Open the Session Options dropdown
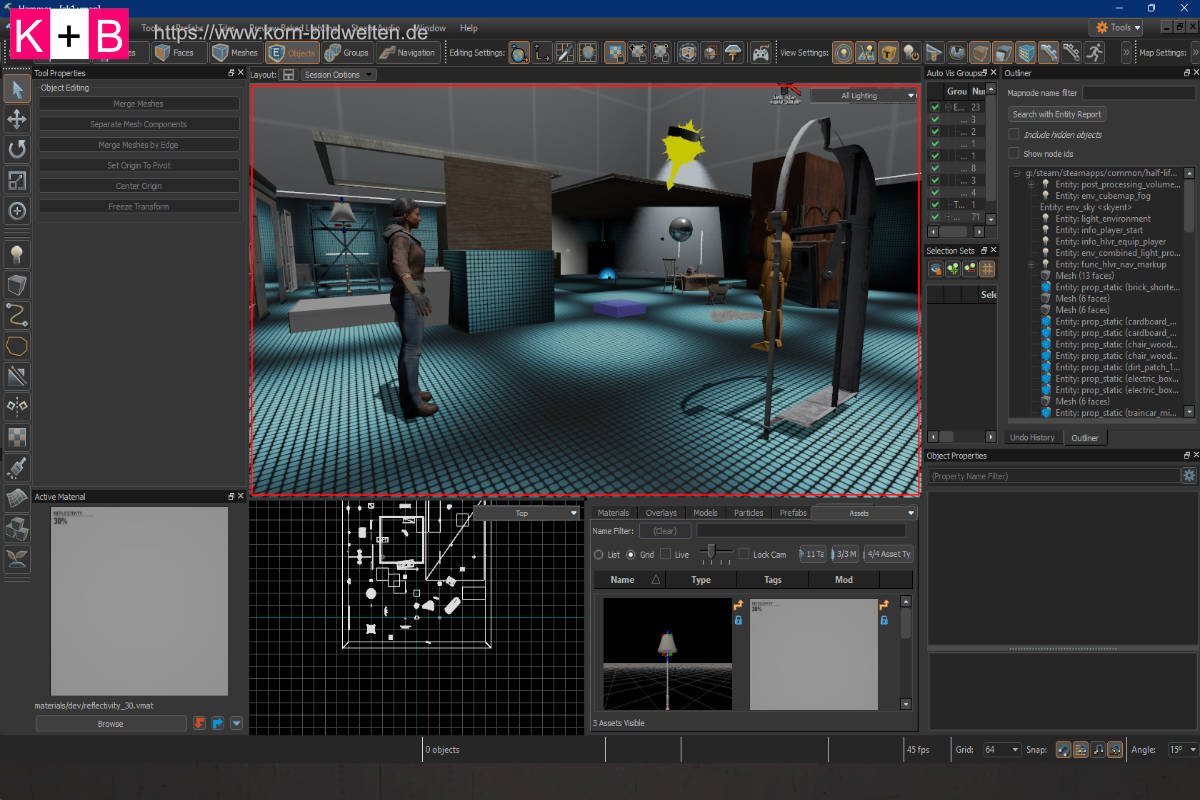This screenshot has width=1200, height=800. (339, 75)
